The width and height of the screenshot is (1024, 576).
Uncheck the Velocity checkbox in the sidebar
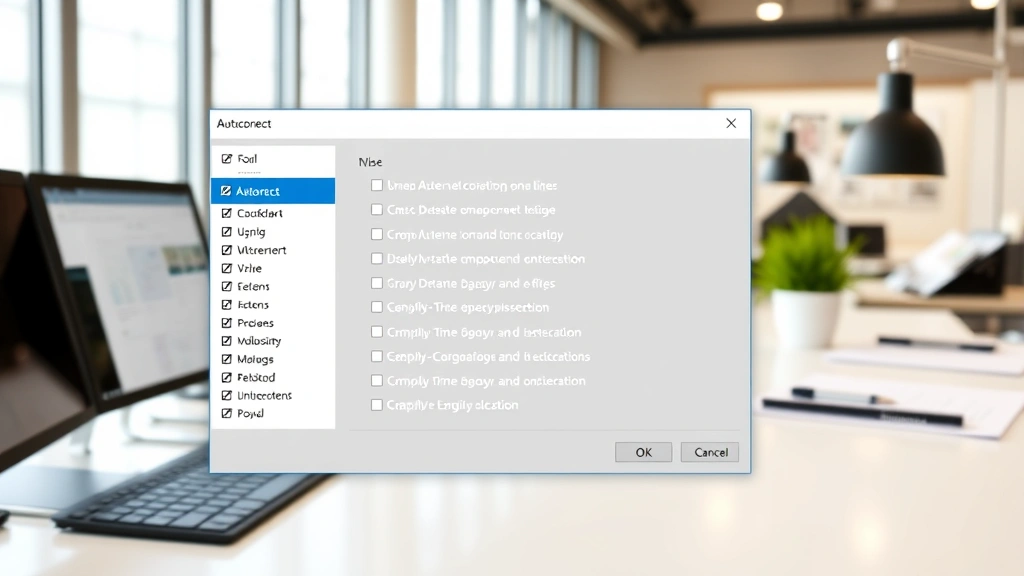pos(227,340)
